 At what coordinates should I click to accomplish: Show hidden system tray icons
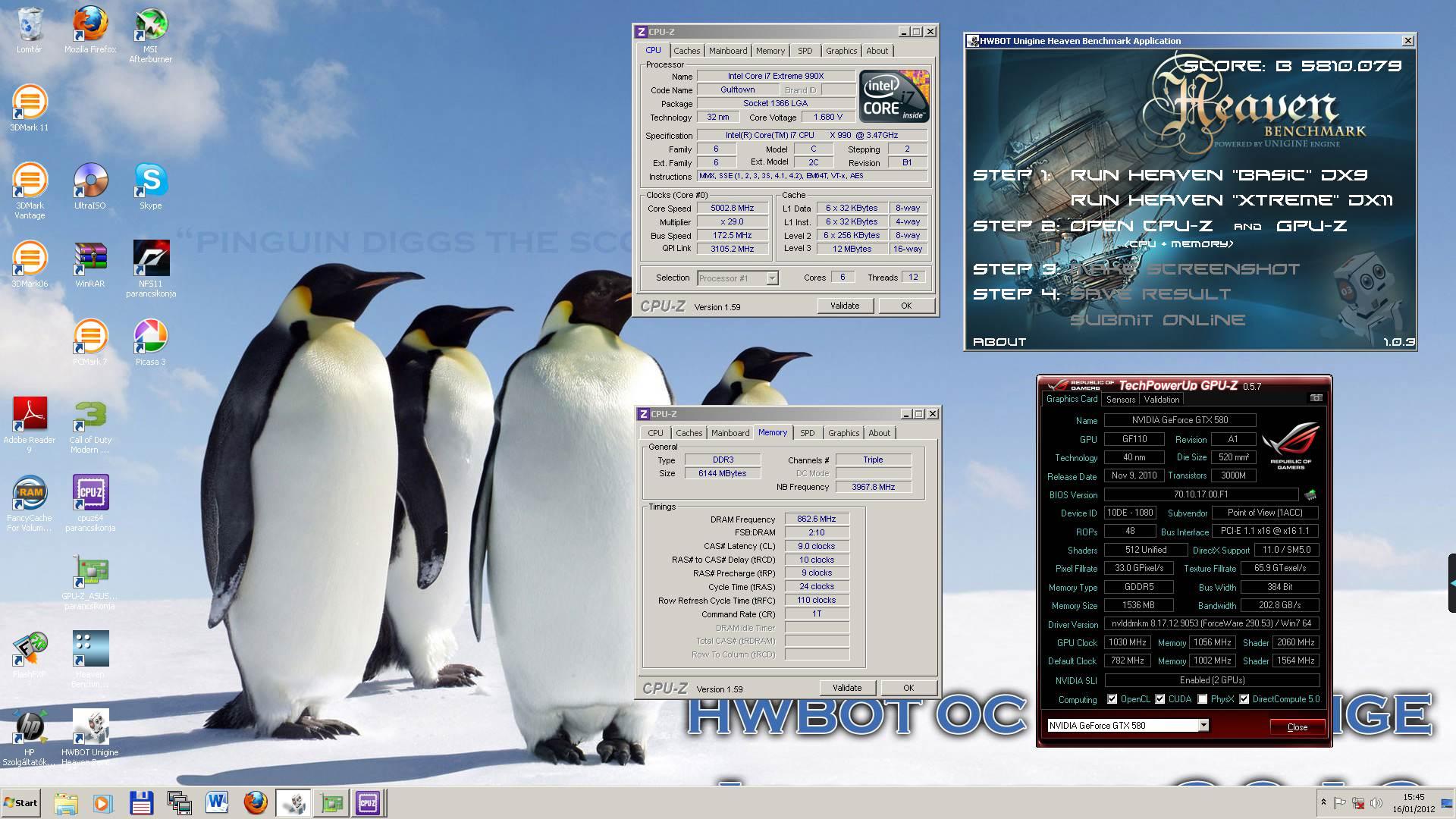pyautogui.click(x=1323, y=802)
